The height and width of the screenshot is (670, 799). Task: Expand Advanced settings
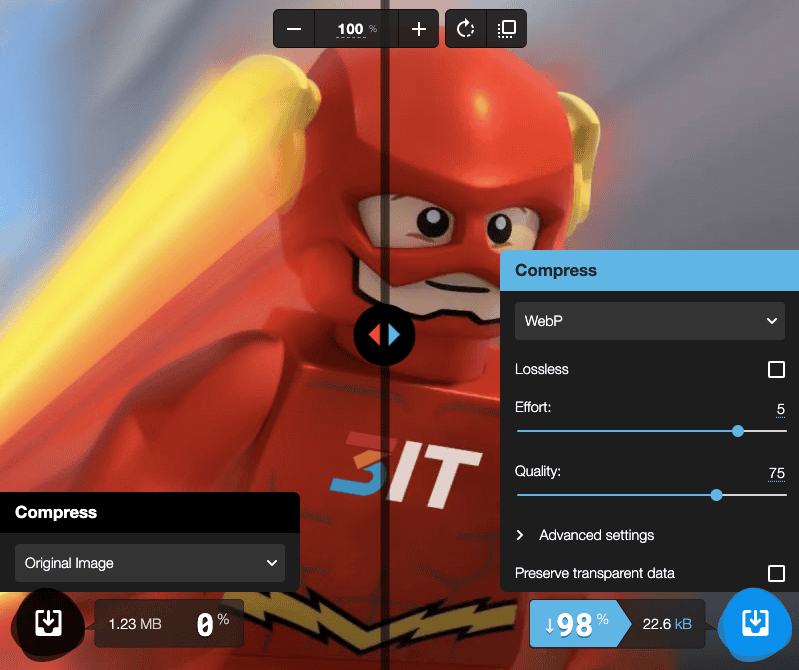[585, 535]
